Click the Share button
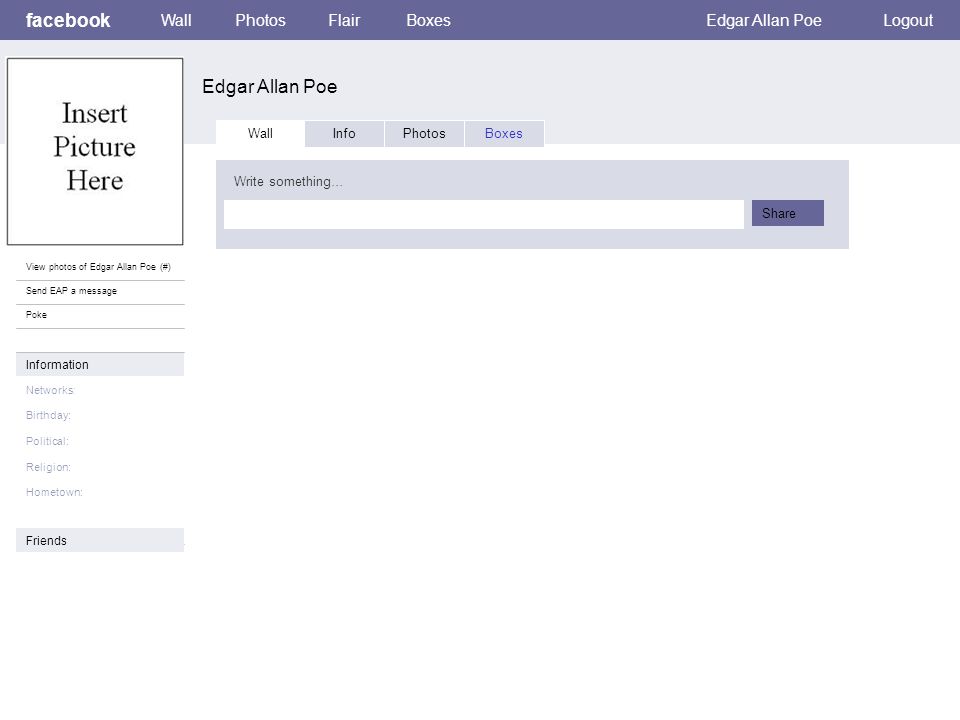Viewport: 960px width, 720px height. (787, 213)
